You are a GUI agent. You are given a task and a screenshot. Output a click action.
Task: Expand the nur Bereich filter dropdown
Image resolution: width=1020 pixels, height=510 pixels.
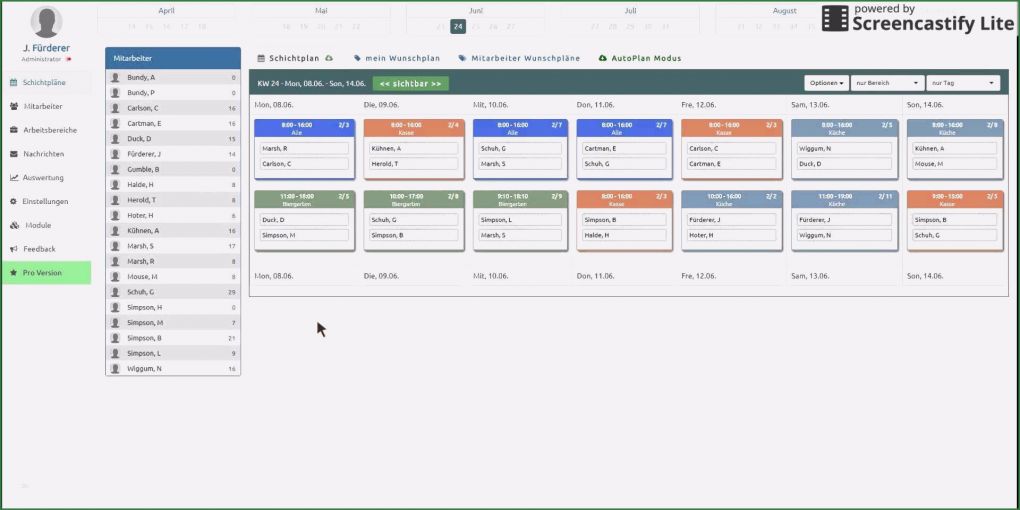[x=887, y=83]
